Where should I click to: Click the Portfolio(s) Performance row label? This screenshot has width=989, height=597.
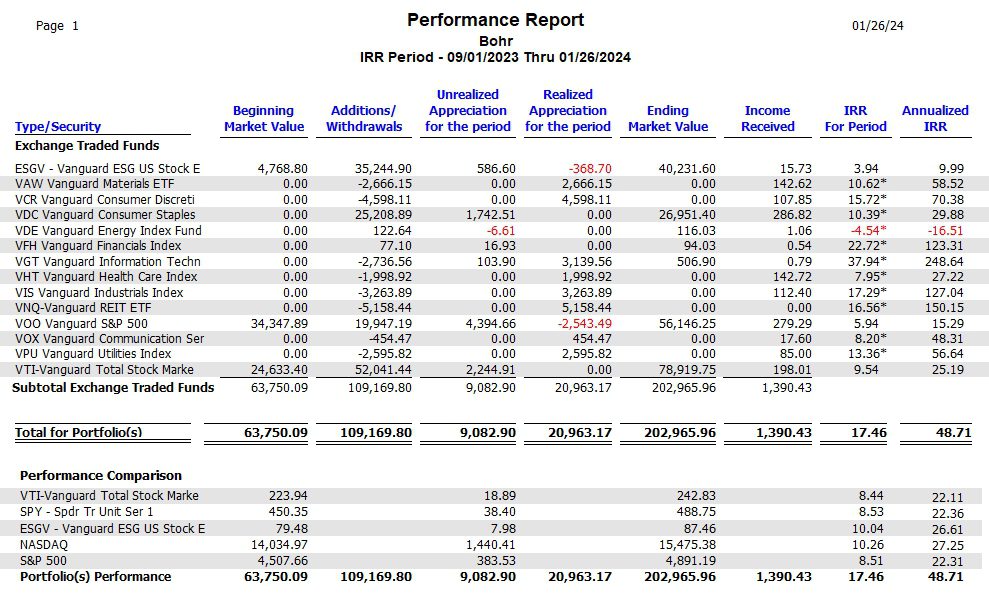point(95,576)
